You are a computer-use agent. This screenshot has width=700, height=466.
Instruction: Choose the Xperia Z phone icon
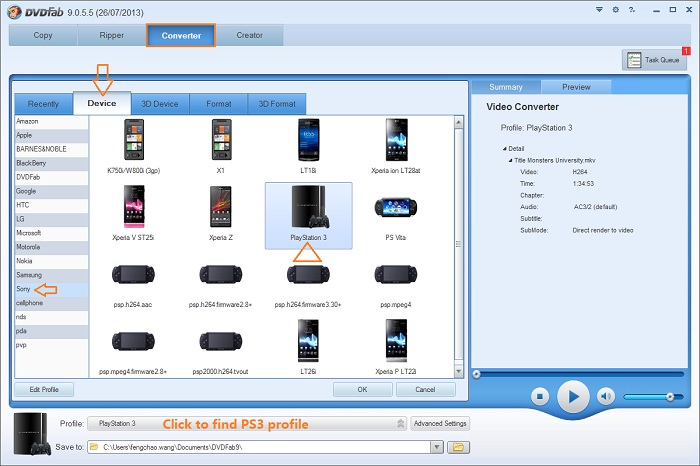[221, 207]
